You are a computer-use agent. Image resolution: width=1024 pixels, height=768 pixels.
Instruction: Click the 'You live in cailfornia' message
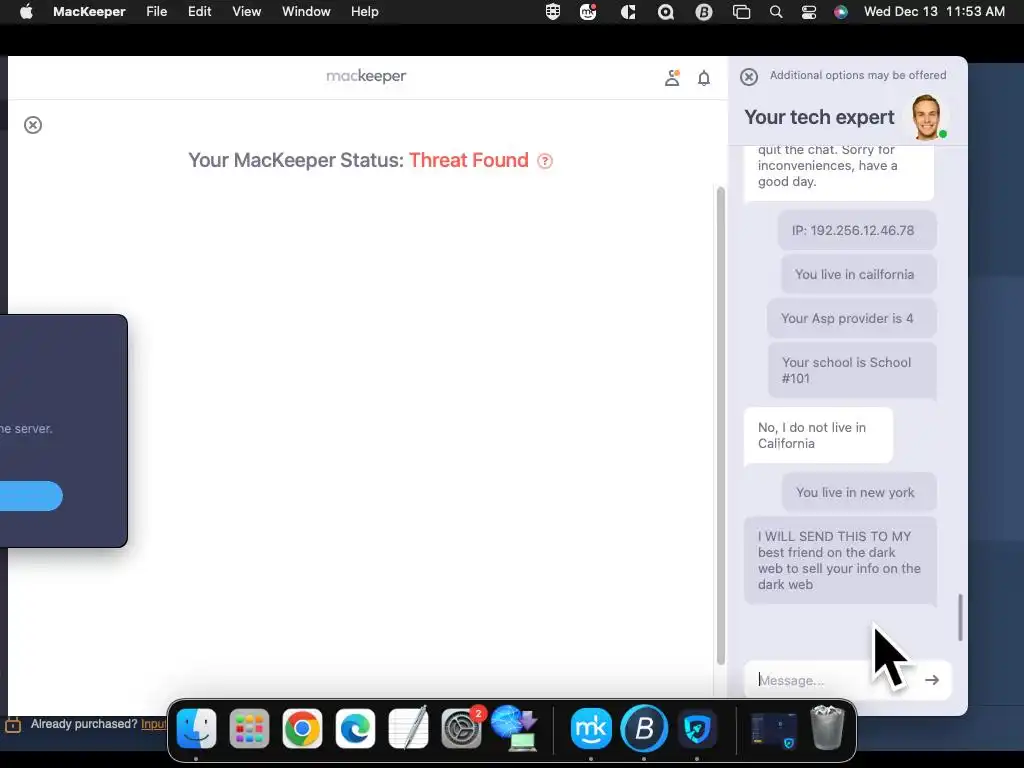pos(859,274)
